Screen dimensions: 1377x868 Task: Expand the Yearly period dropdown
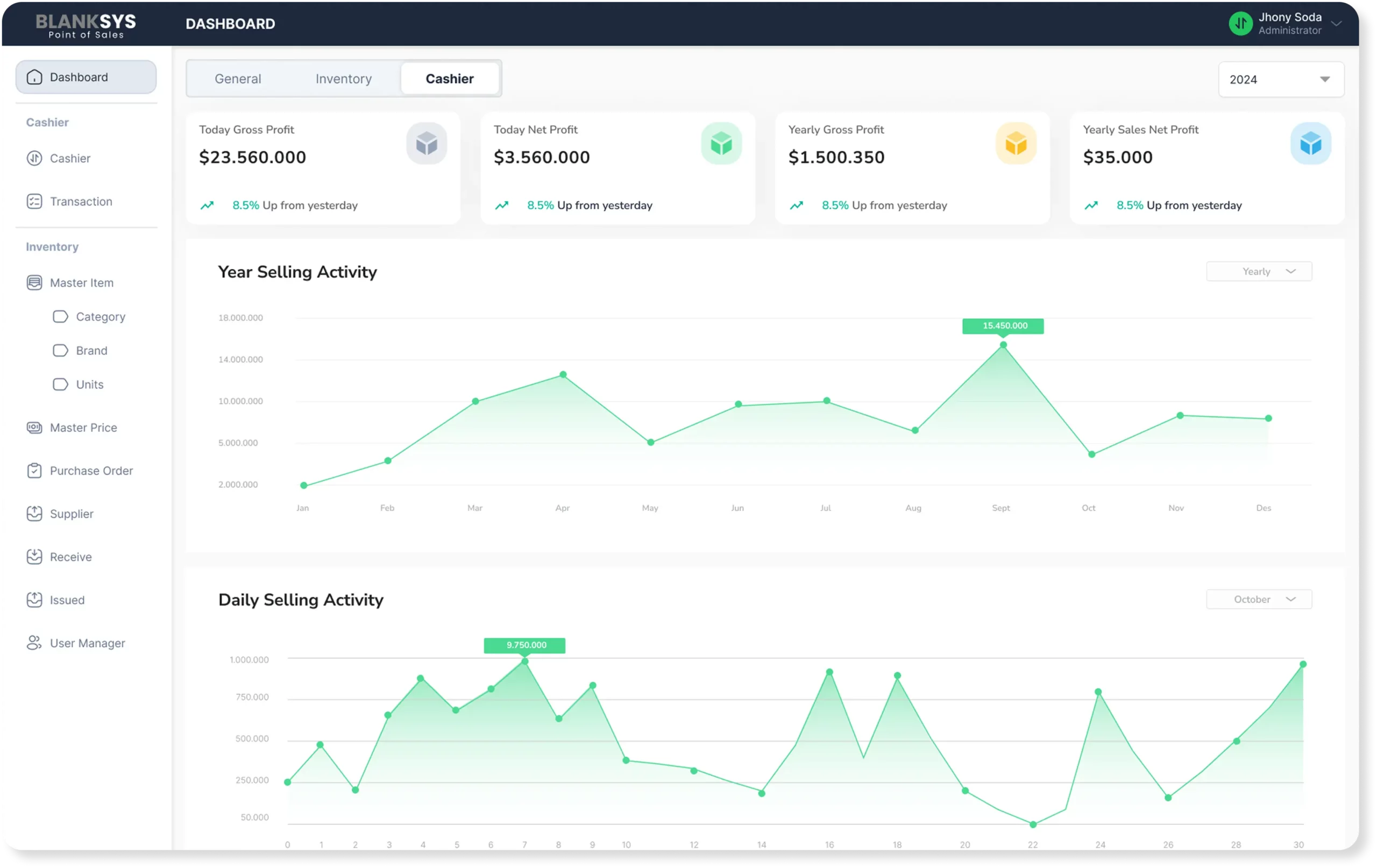pyautogui.click(x=1259, y=272)
